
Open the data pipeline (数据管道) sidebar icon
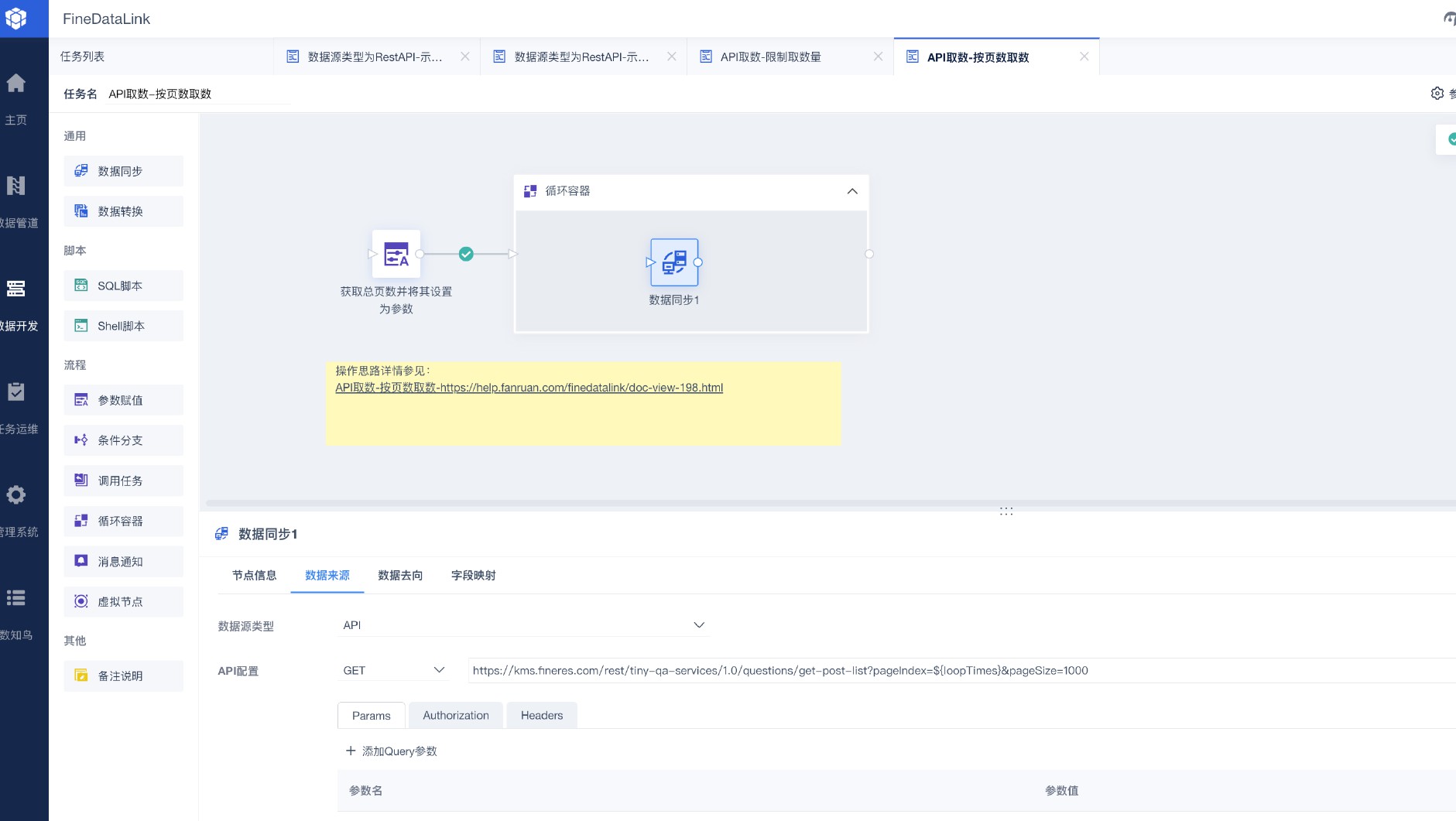[x=15, y=186]
